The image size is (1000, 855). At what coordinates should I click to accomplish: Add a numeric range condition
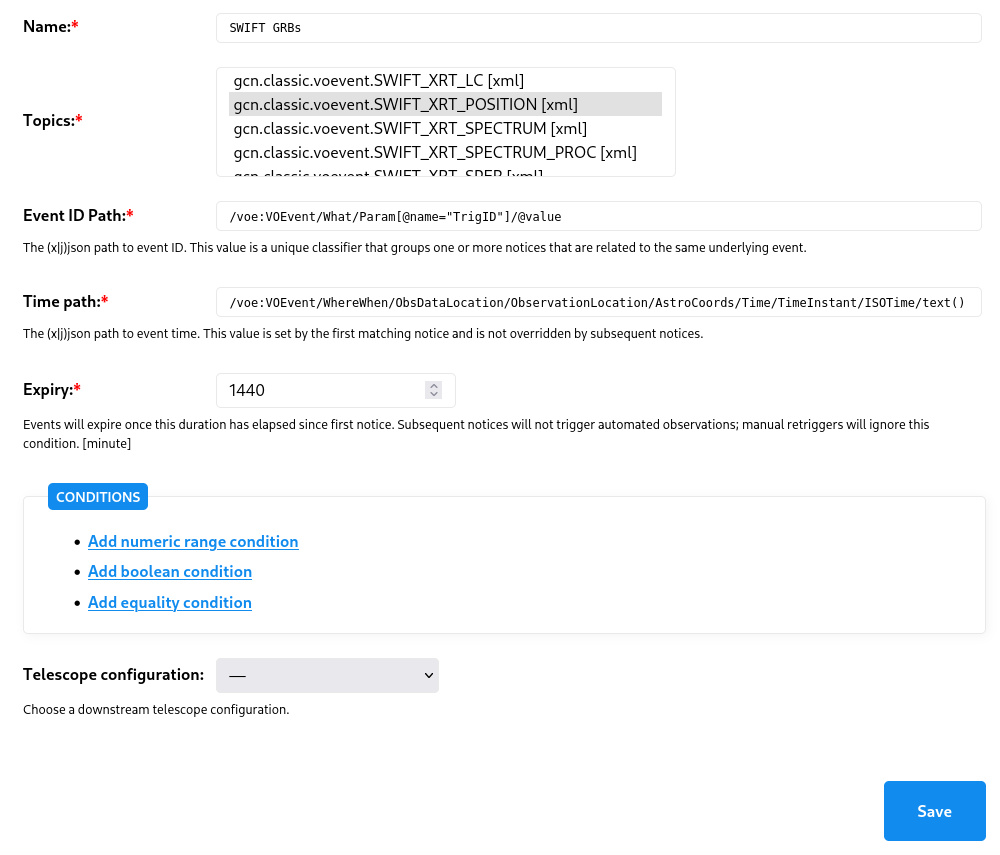193,541
